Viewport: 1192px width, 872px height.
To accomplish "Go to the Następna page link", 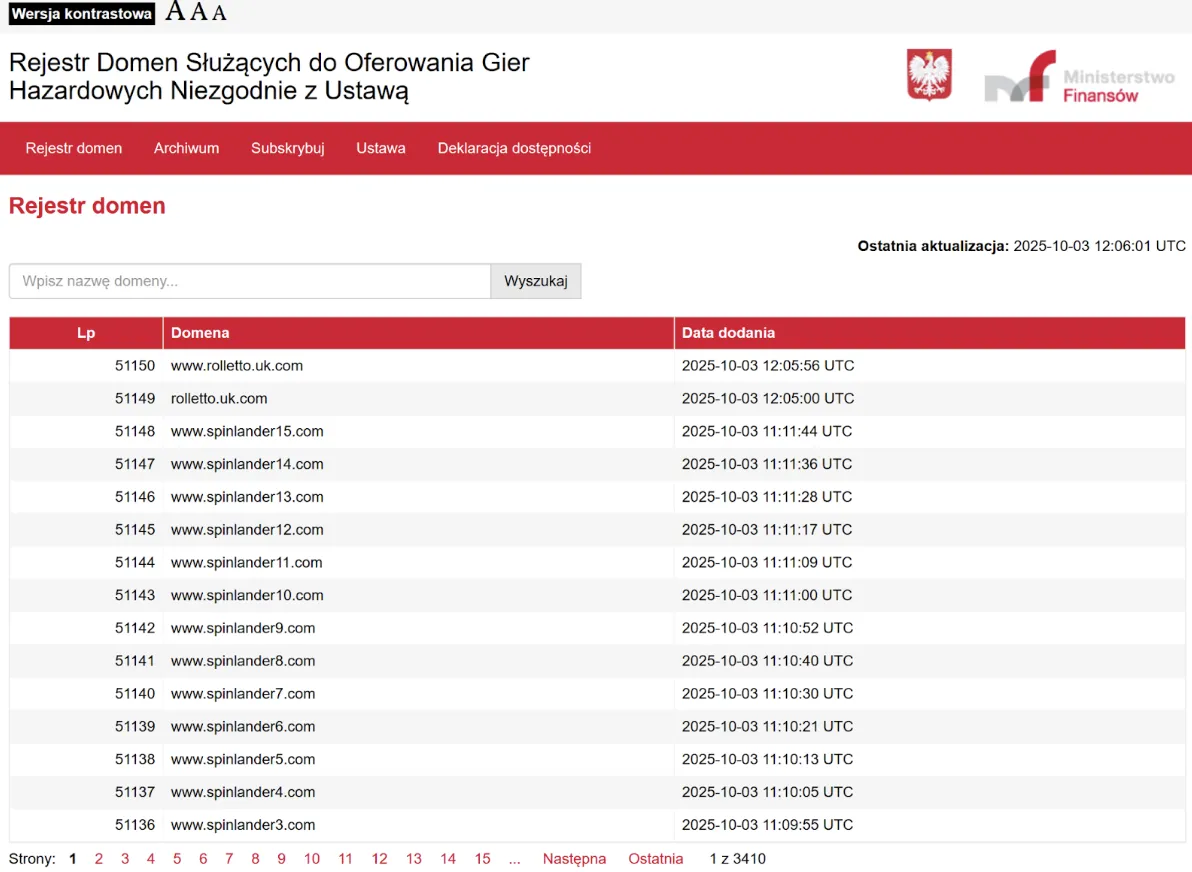I will point(574,859).
